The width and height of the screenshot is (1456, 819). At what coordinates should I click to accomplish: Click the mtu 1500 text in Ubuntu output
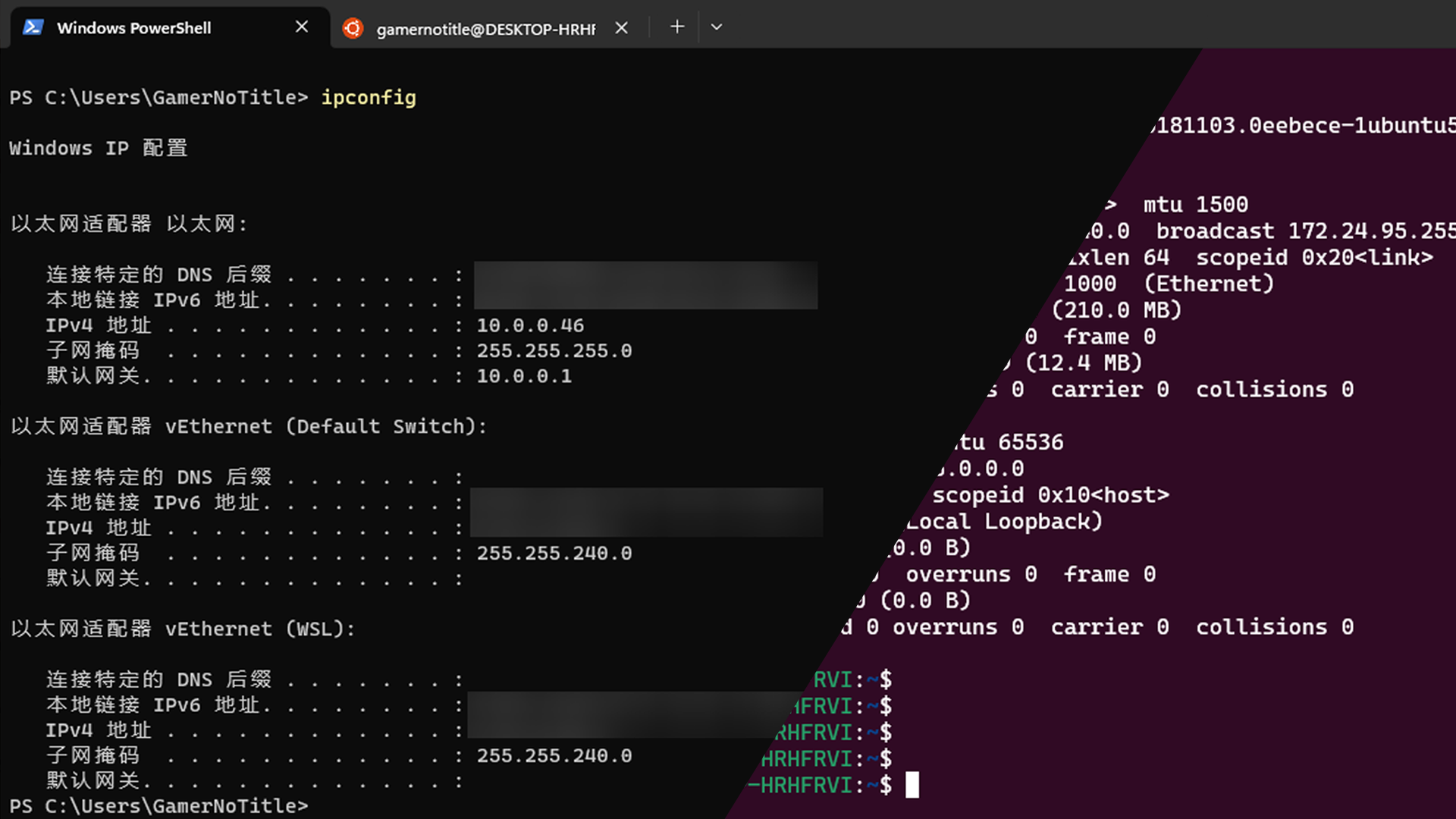pyautogui.click(x=1196, y=205)
